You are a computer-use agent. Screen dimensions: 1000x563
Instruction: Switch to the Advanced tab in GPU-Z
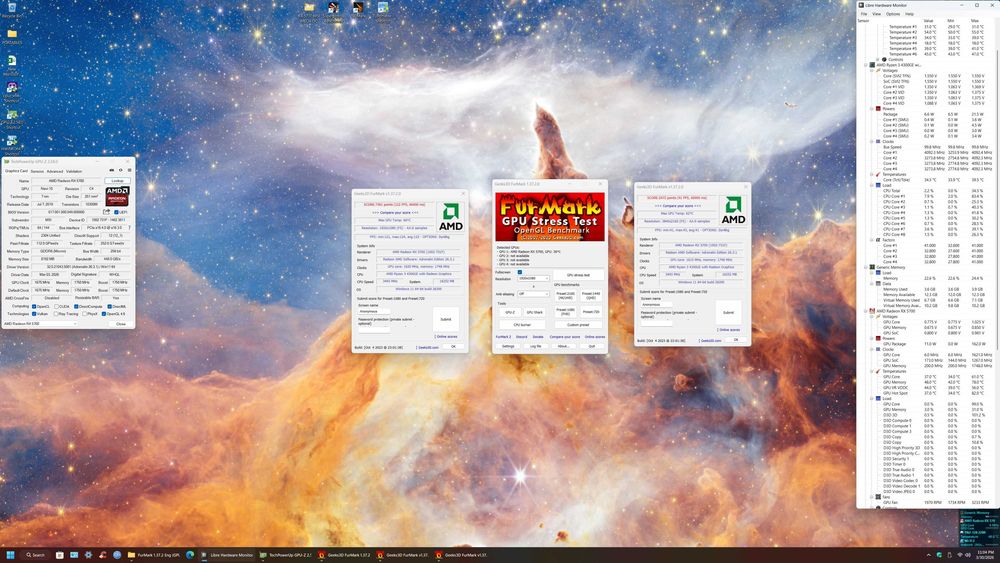point(55,171)
